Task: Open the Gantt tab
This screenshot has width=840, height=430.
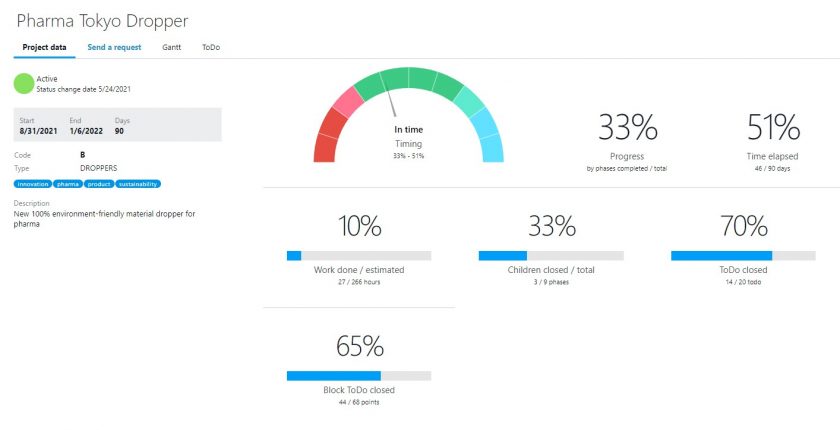Action: [172, 47]
